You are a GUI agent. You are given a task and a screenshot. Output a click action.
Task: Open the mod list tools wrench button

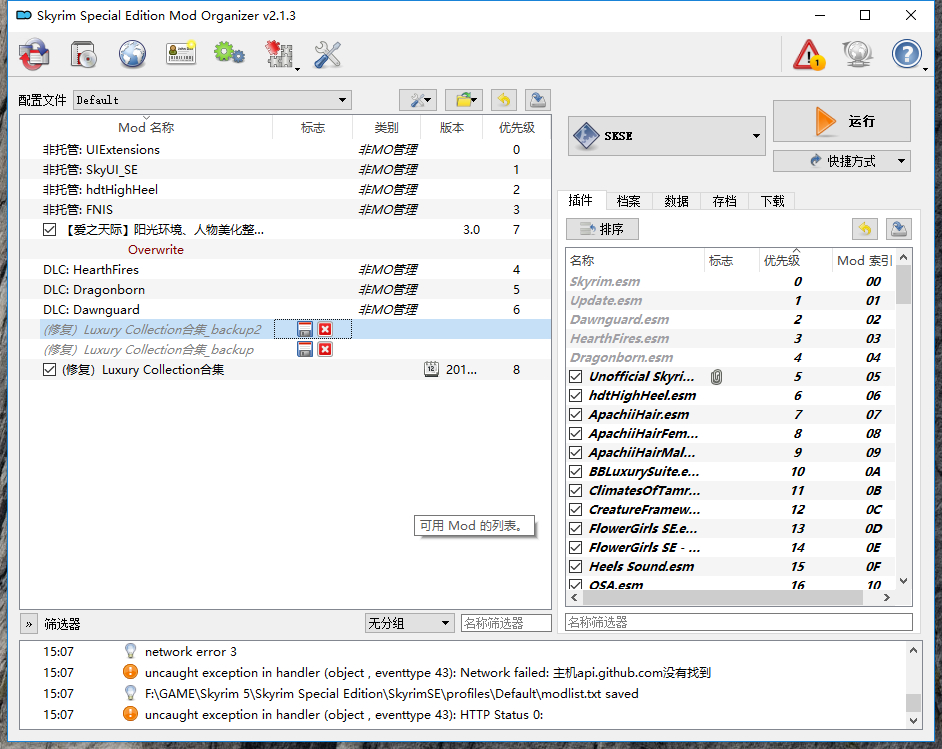click(418, 100)
